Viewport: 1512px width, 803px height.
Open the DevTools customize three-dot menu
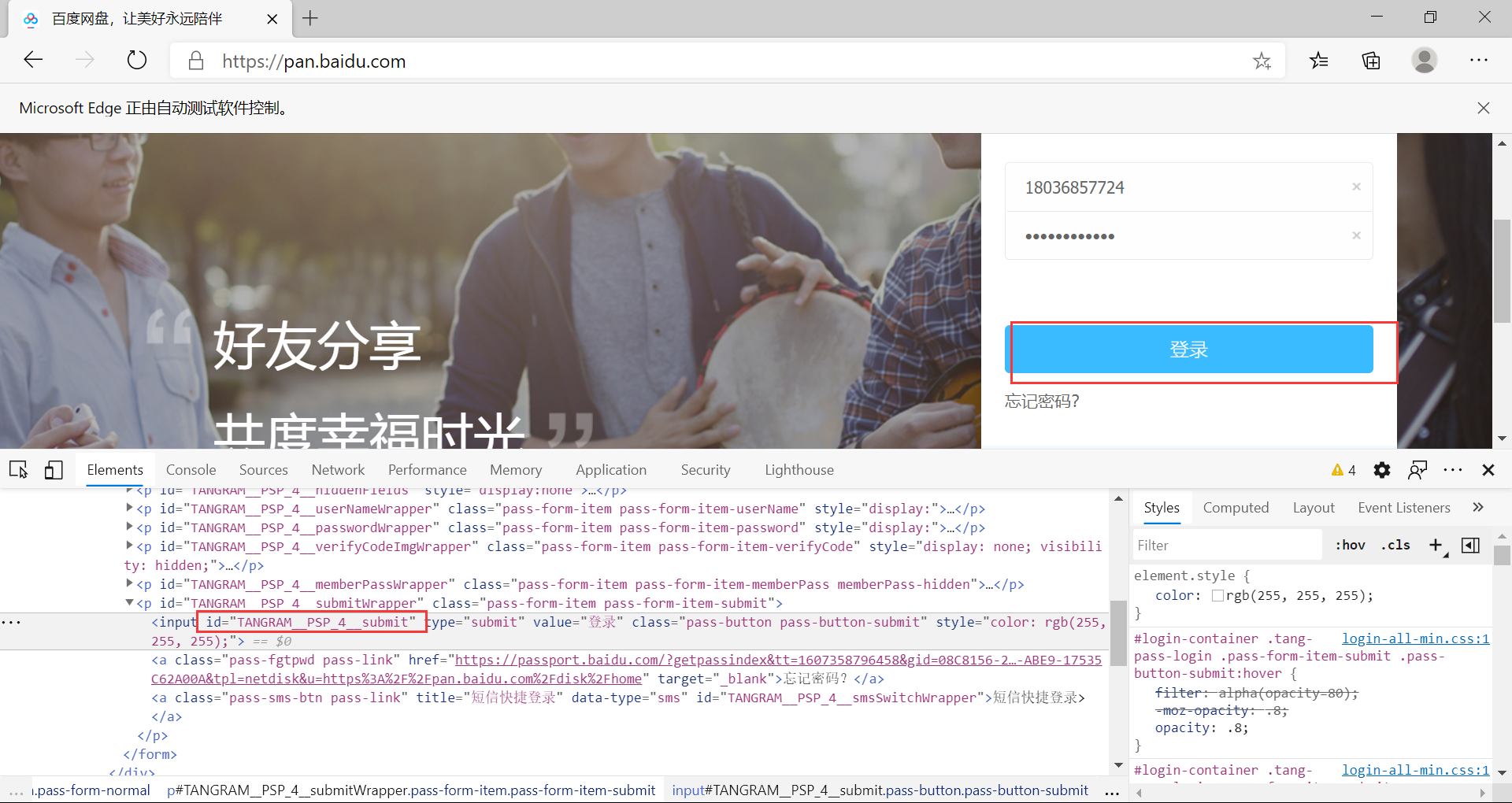coord(1453,470)
